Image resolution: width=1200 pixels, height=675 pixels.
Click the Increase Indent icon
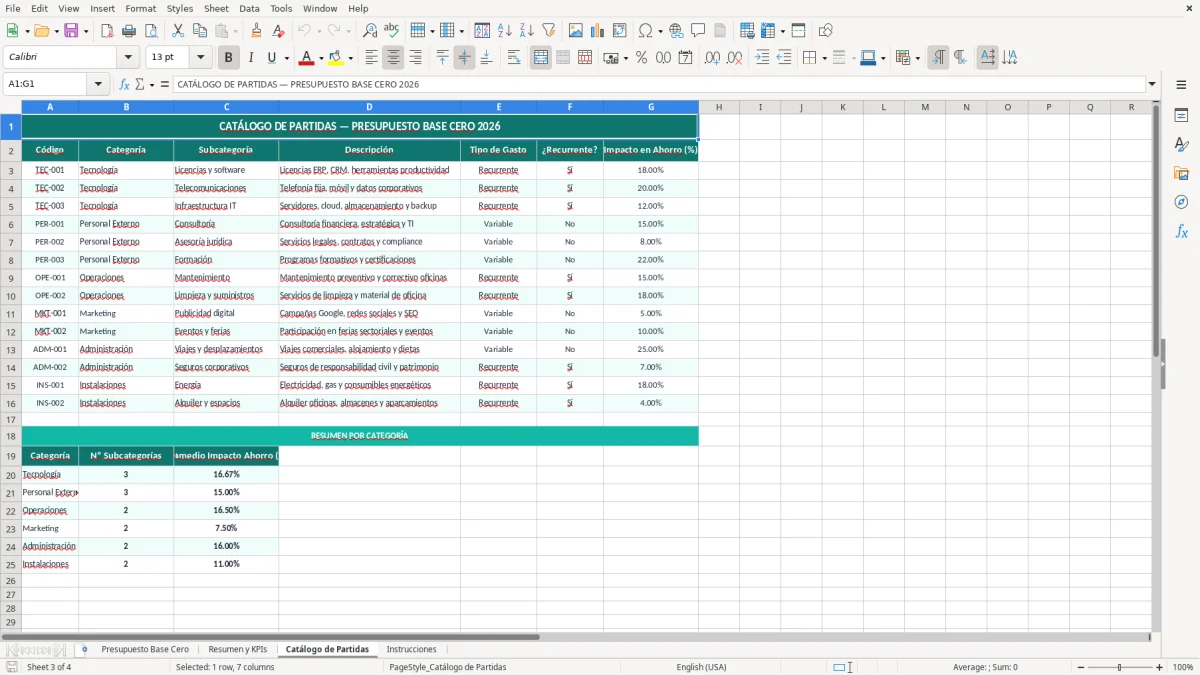click(762, 58)
